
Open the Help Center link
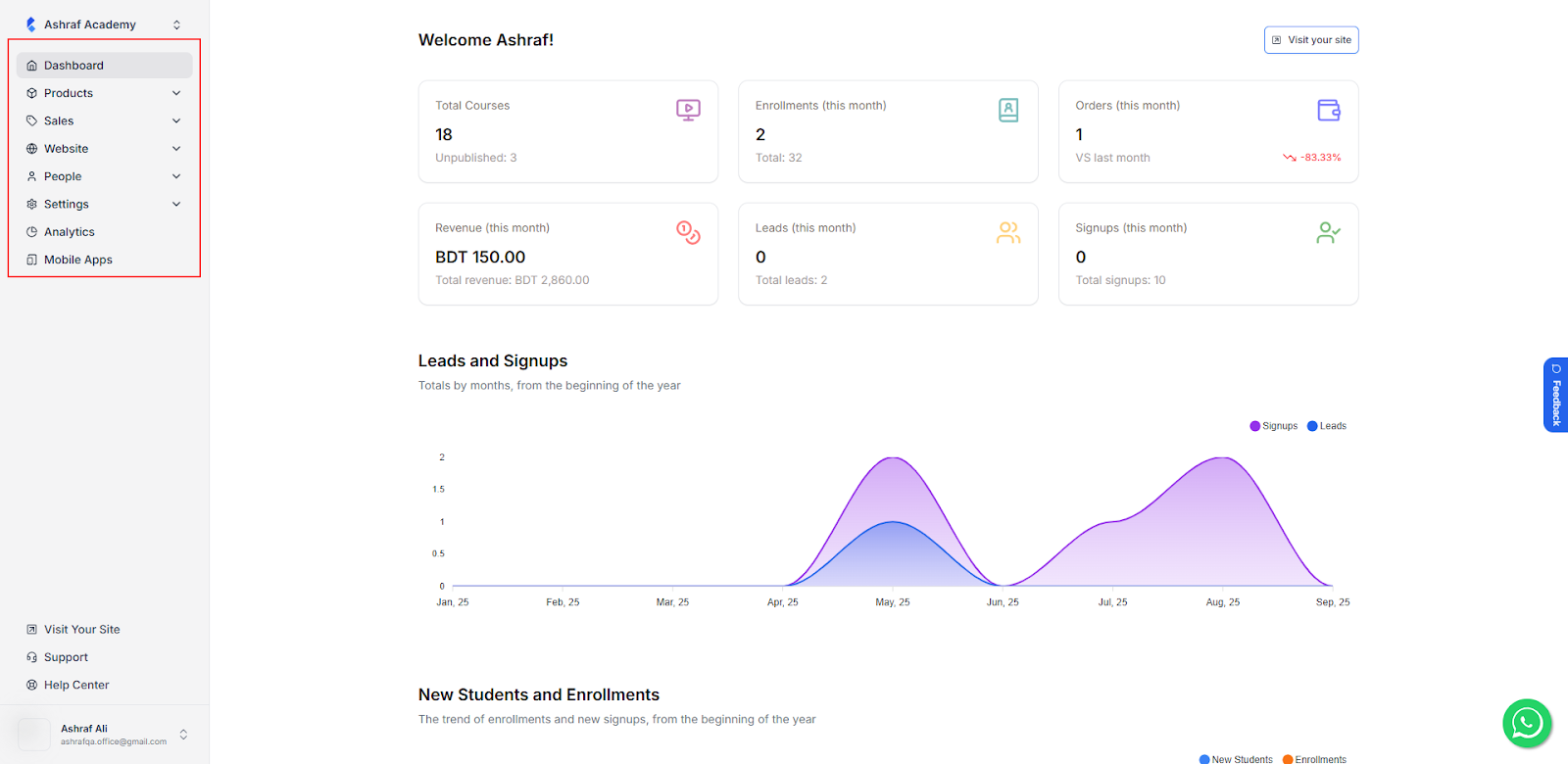coord(76,686)
